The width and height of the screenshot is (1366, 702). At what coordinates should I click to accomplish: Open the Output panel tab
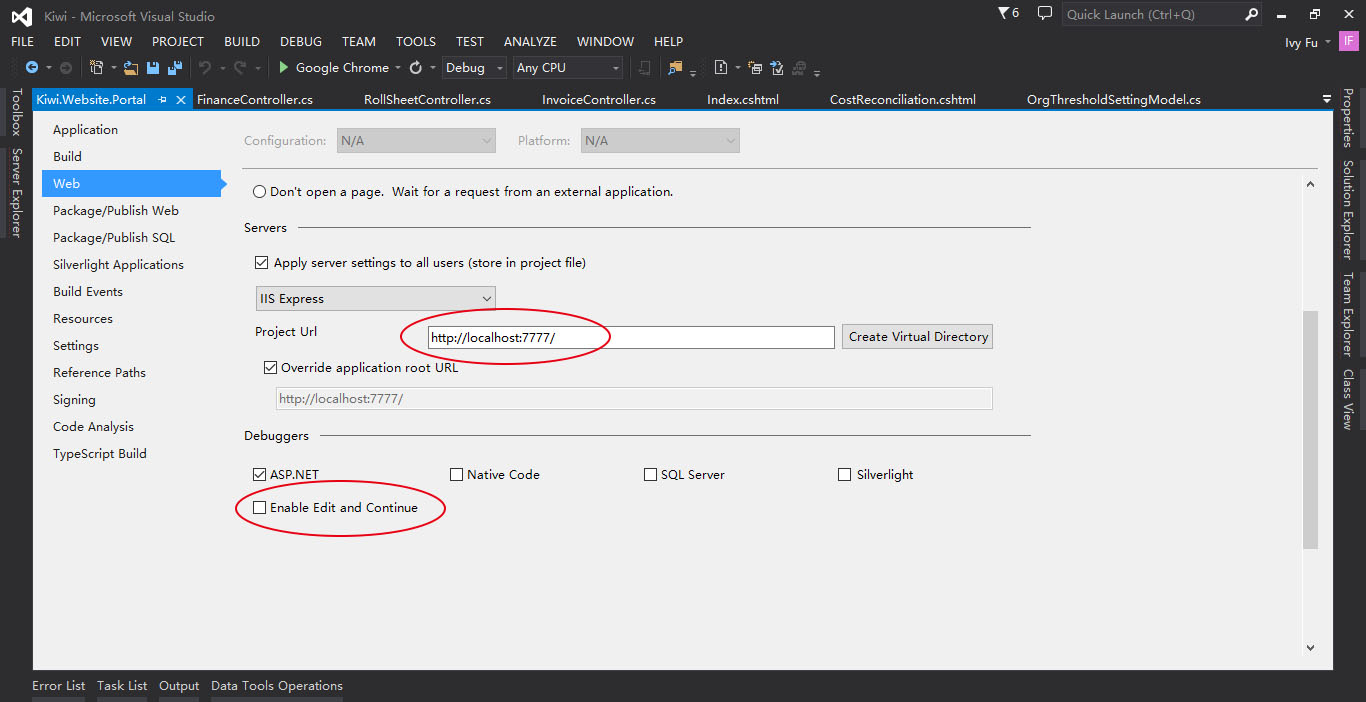point(179,686)
